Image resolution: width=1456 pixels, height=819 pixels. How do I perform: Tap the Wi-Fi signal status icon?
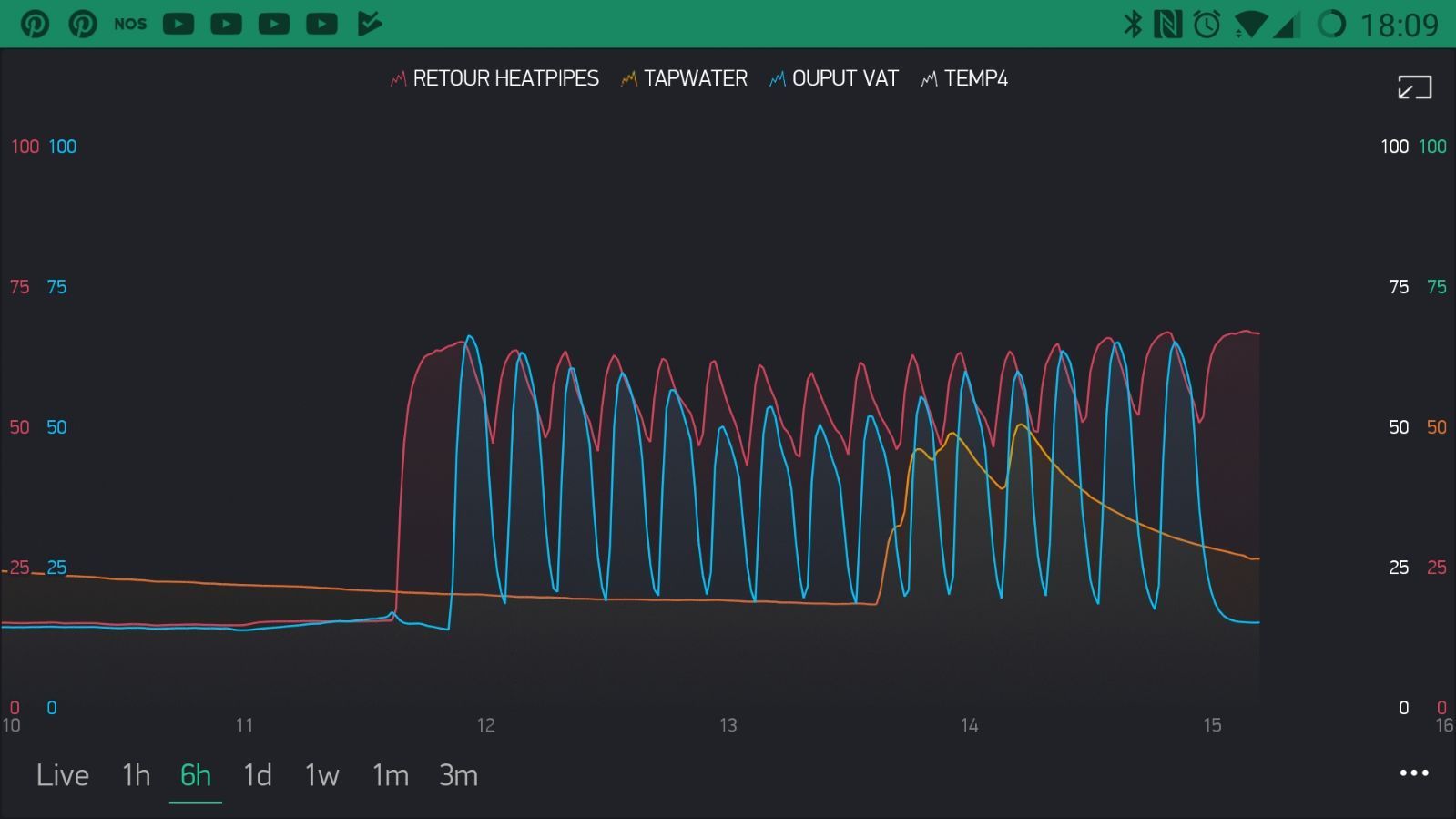tap(1250, 25)
